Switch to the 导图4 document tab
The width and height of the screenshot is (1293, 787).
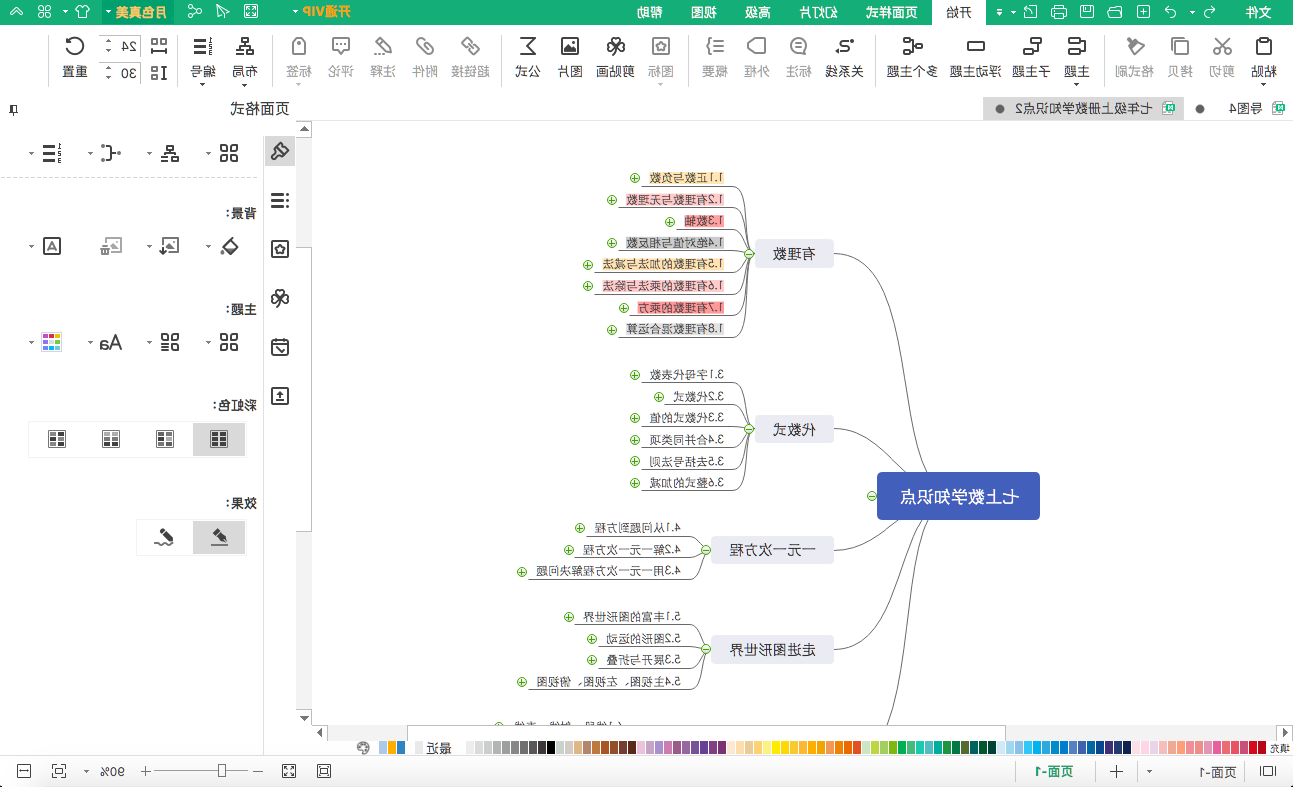(1245, 109)
